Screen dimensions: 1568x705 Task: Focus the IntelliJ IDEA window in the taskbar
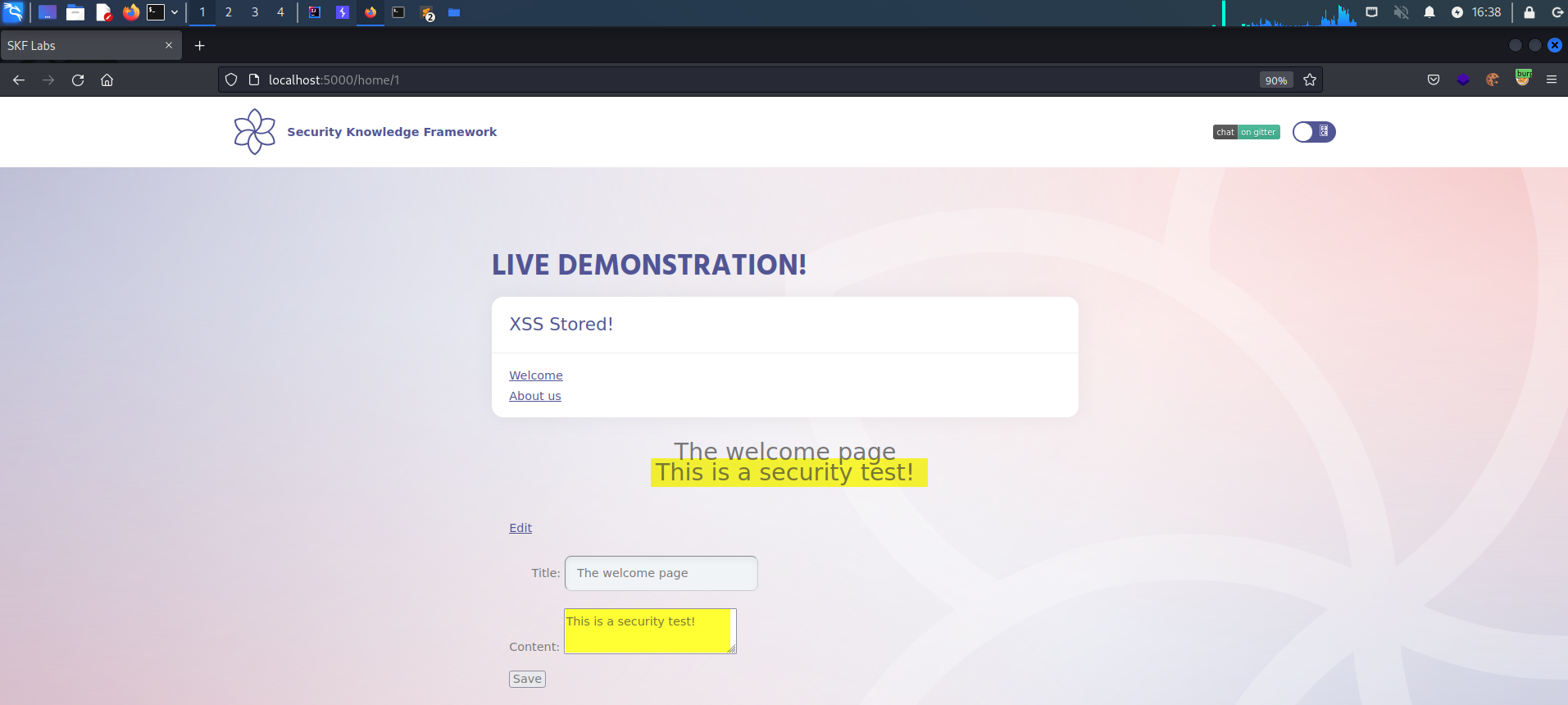point(315,12)
